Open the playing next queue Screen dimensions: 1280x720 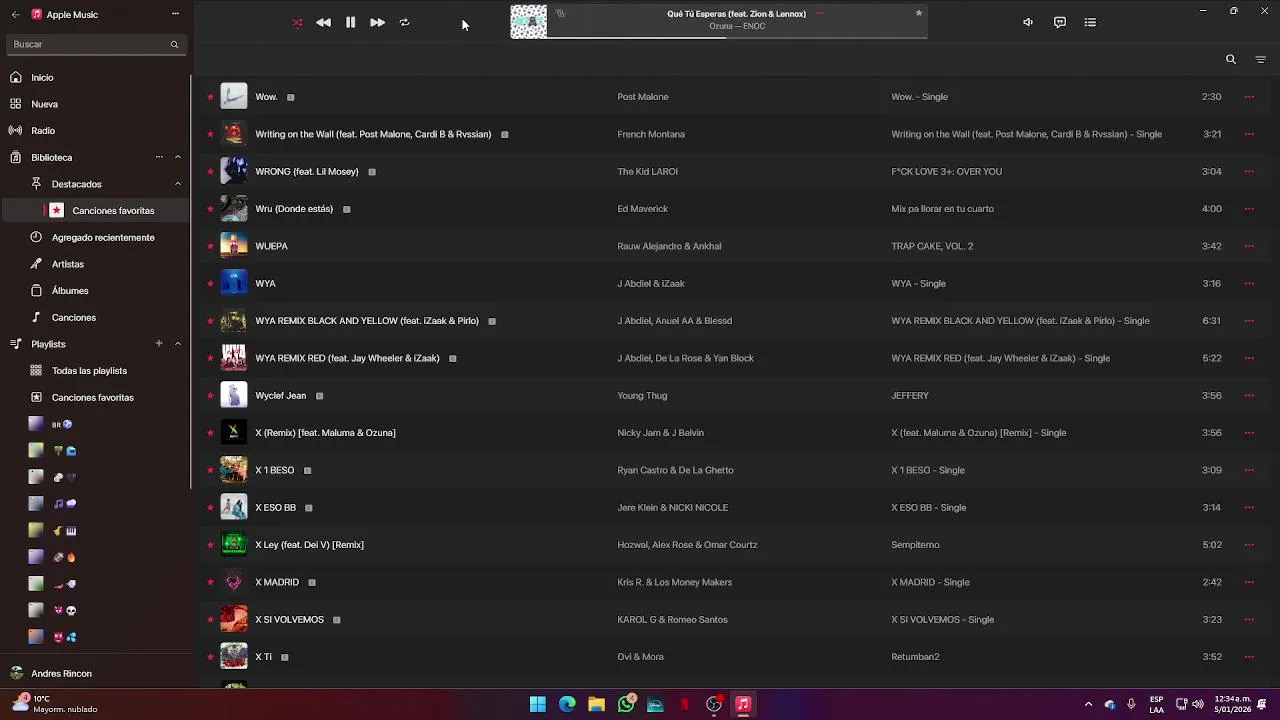click(x=1090, y=22)
